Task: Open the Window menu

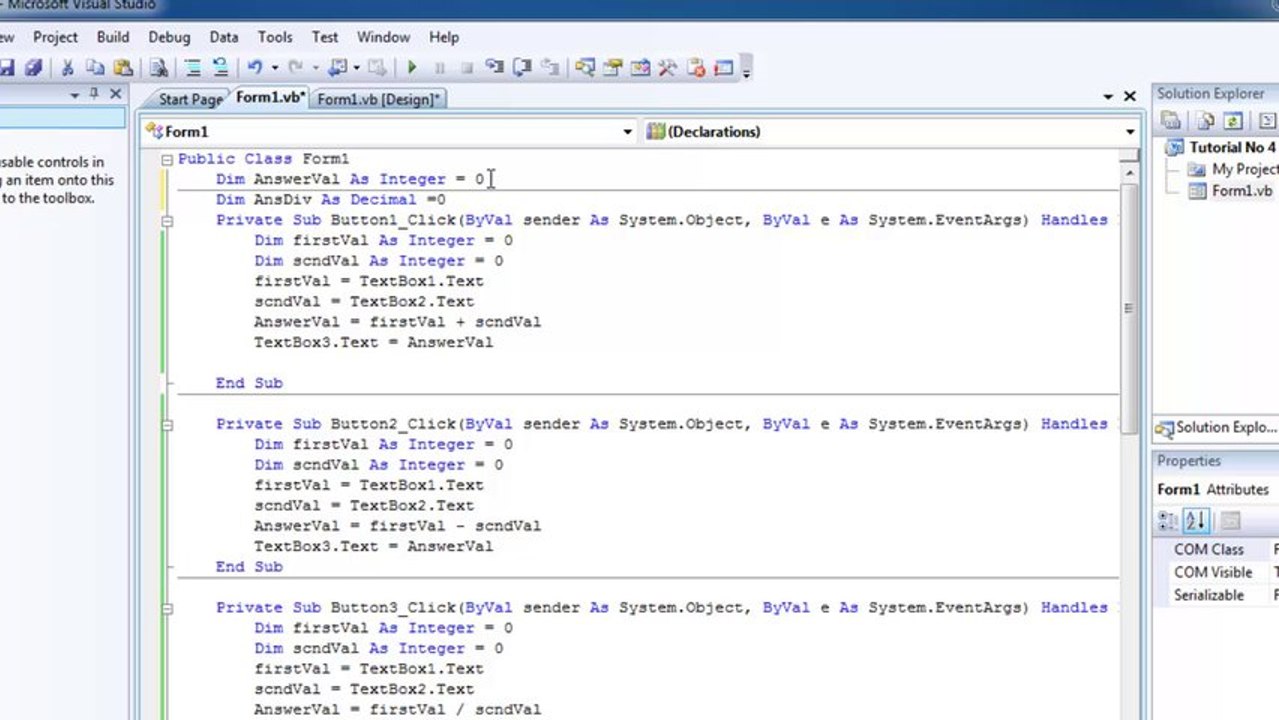Action: pos(383,37)
